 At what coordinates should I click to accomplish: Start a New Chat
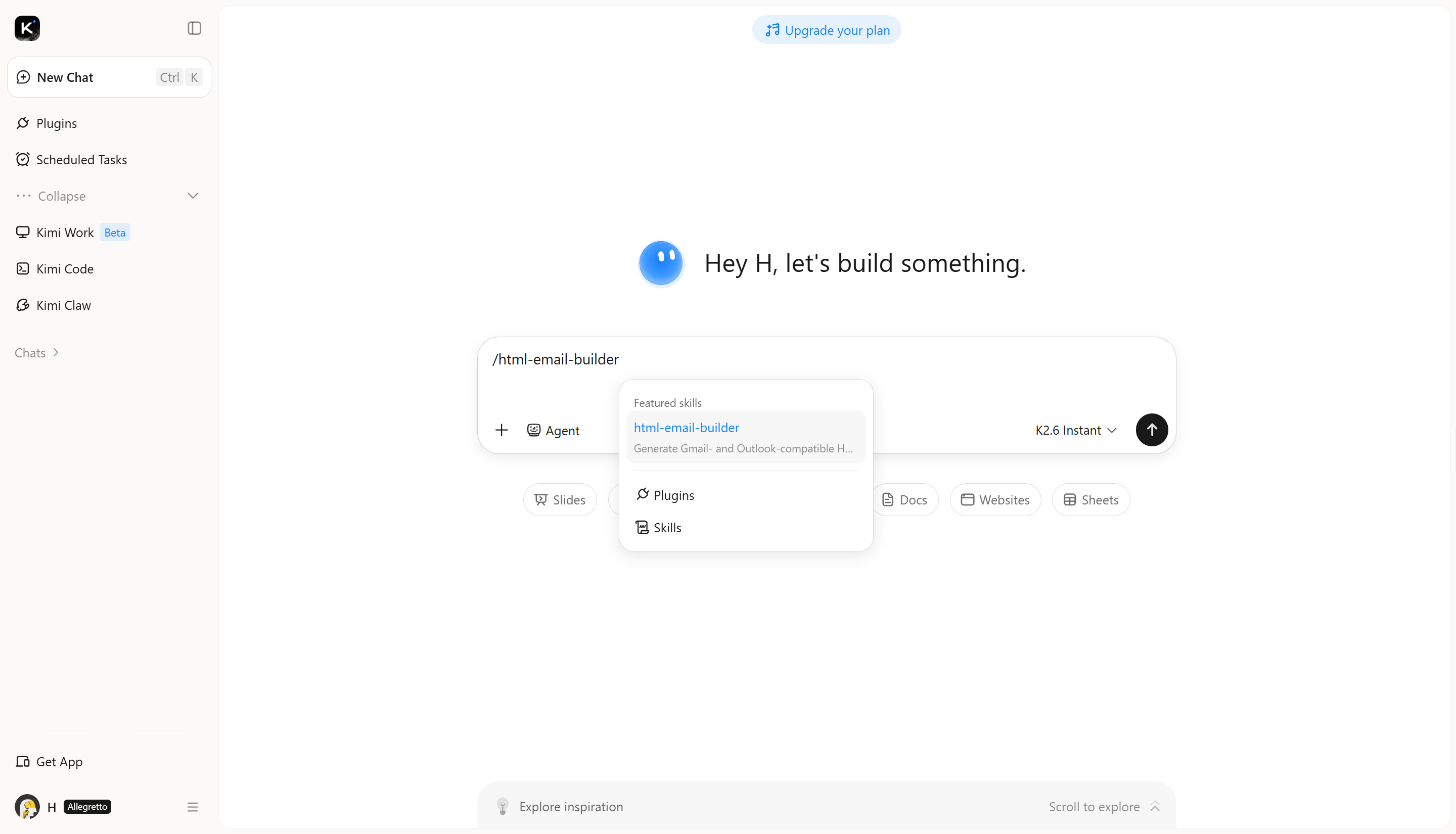pos(109,77)
